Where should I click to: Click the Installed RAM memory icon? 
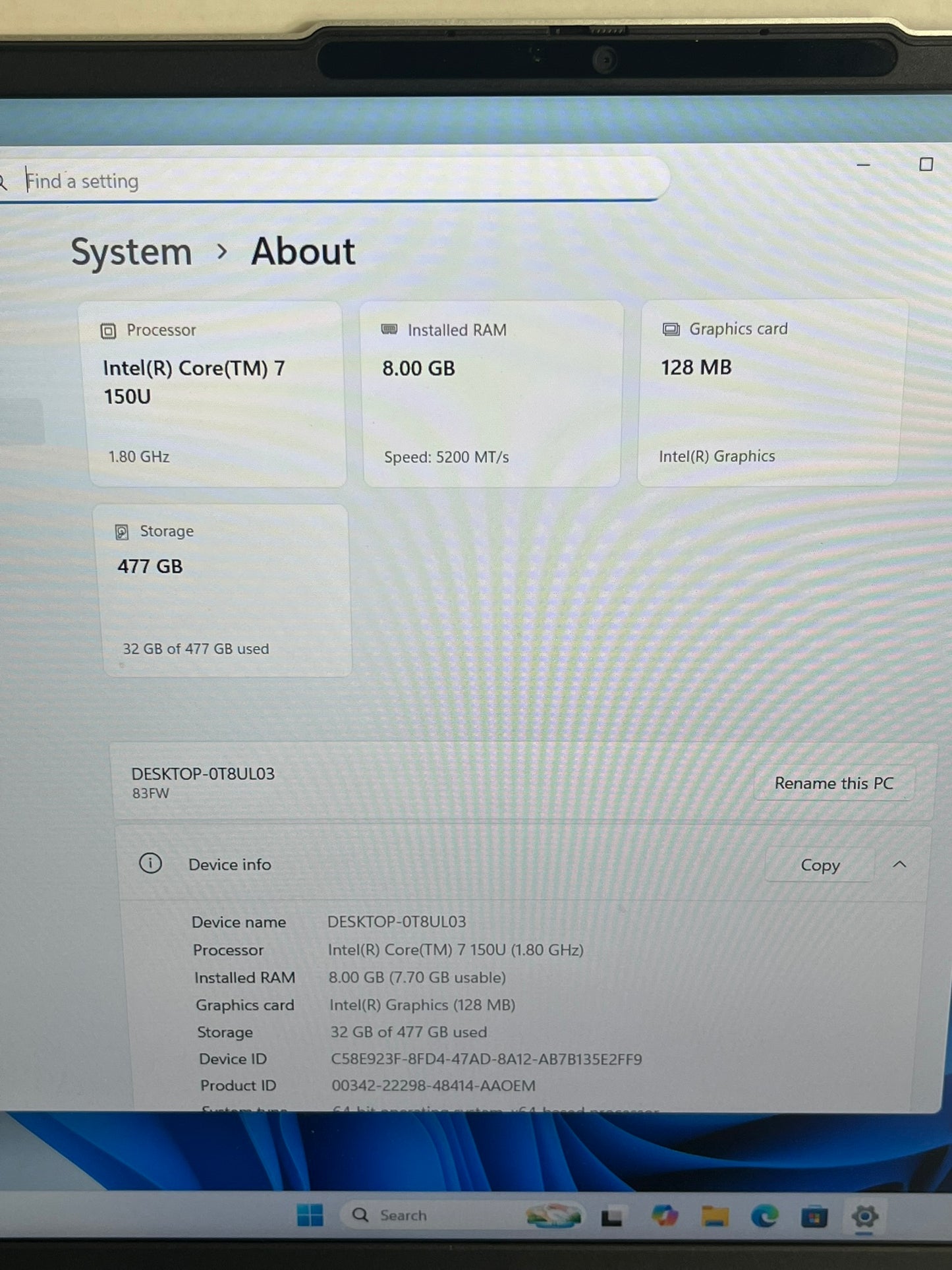point(389,330)
